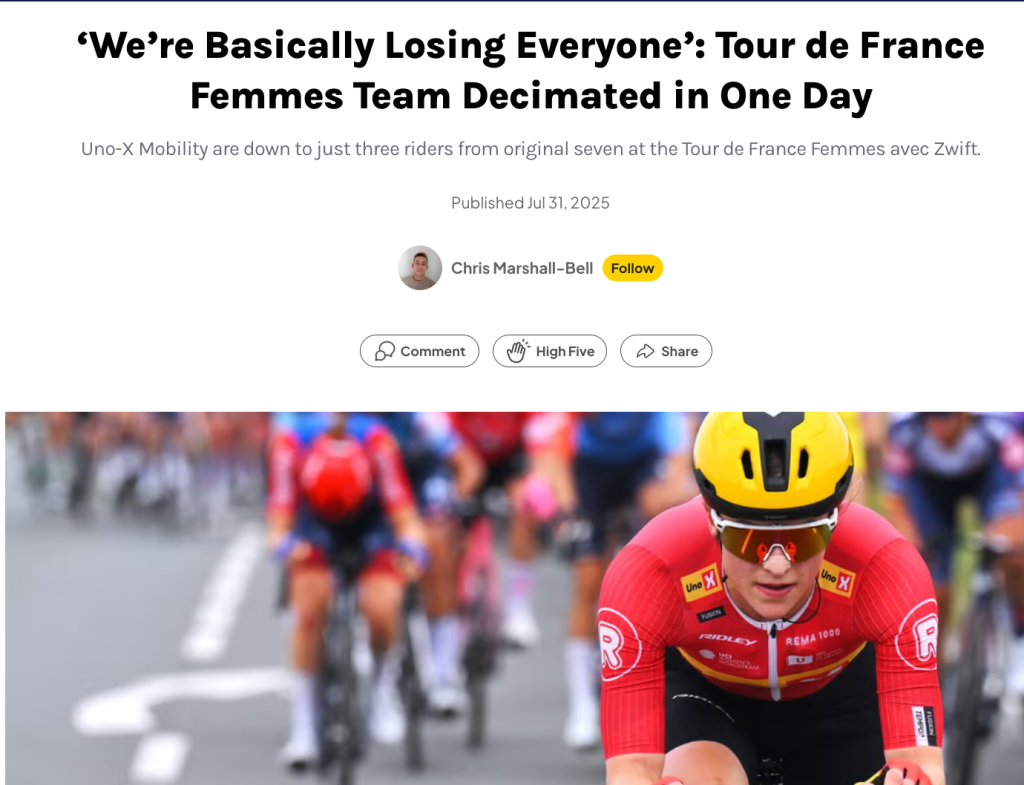Open Chris Marshall-Bell's author avatar
Viewport: 1024px width, 785px height.
(x=420, y=268)
